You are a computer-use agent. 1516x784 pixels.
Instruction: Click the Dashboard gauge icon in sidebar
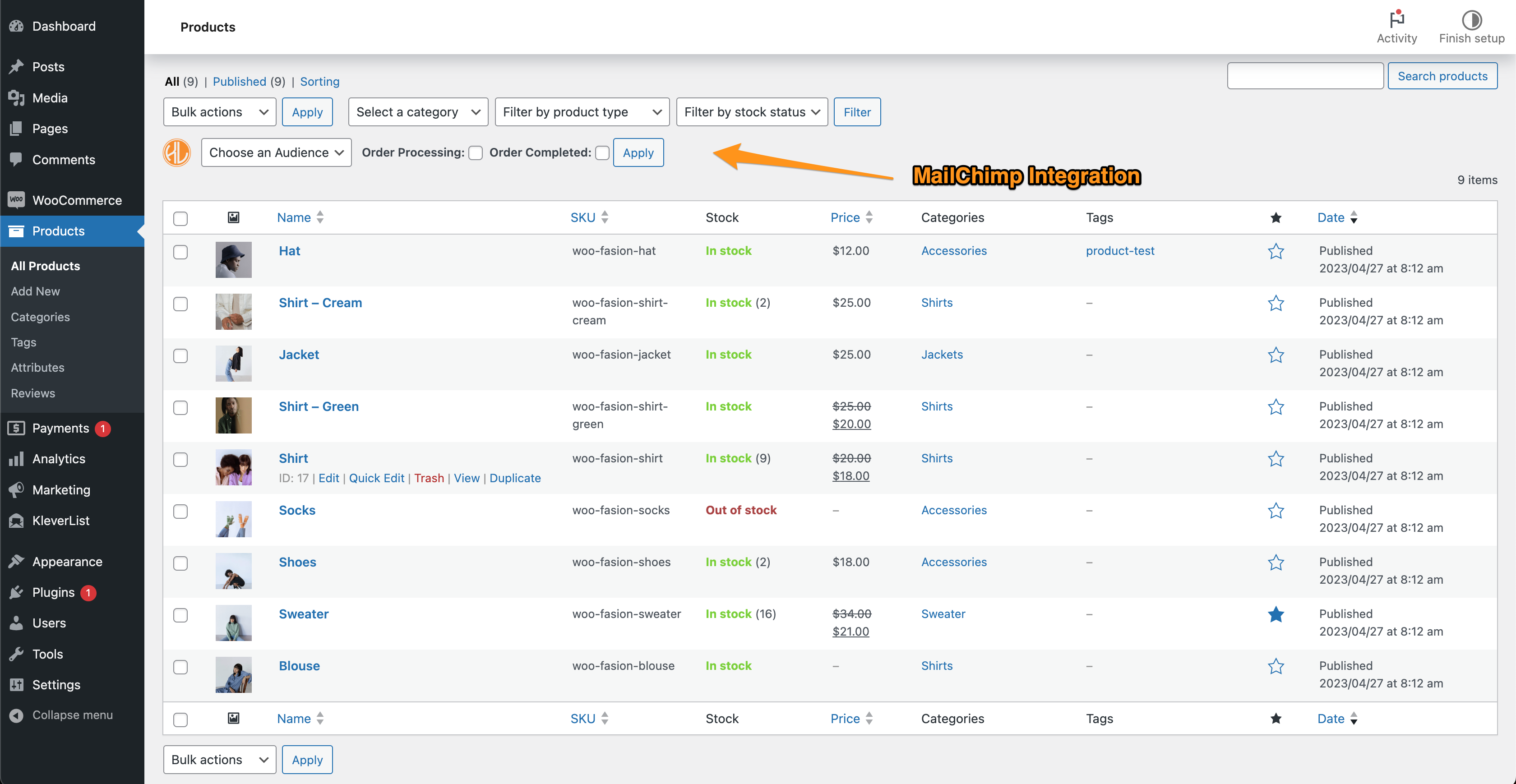click(x=17, y=26)
